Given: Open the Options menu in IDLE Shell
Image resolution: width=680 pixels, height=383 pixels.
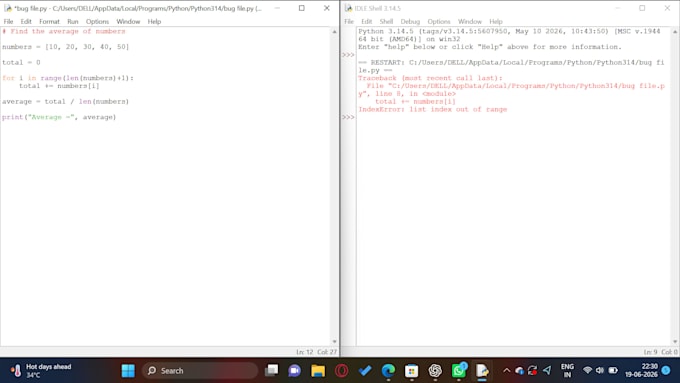Looking at the screenshot, I should (x=439, y=21).
